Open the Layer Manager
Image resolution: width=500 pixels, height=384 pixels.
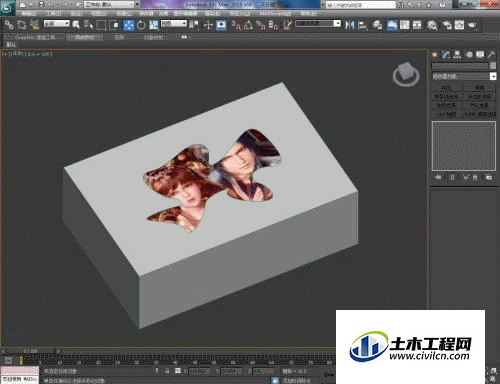(x=377, y=25)
